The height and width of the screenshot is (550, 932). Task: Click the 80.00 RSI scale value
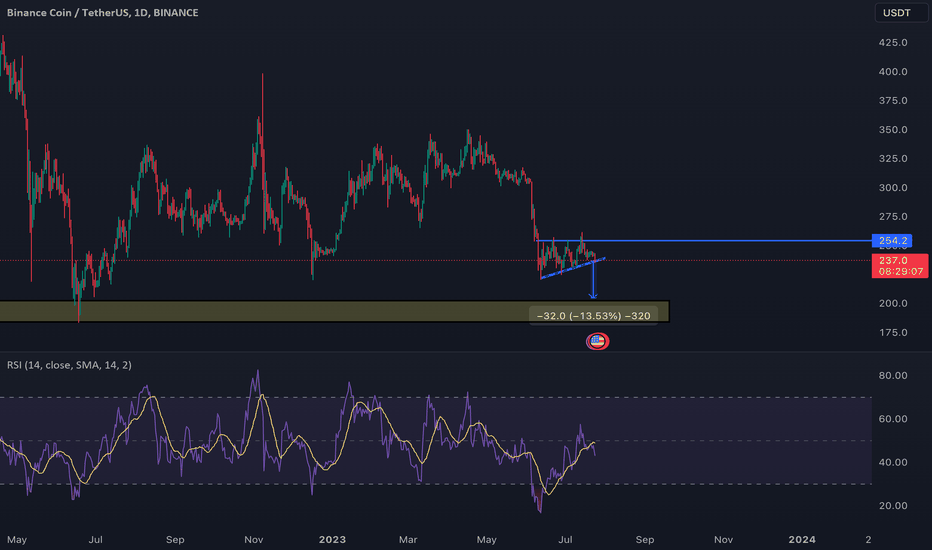click(x=893, y=376)
